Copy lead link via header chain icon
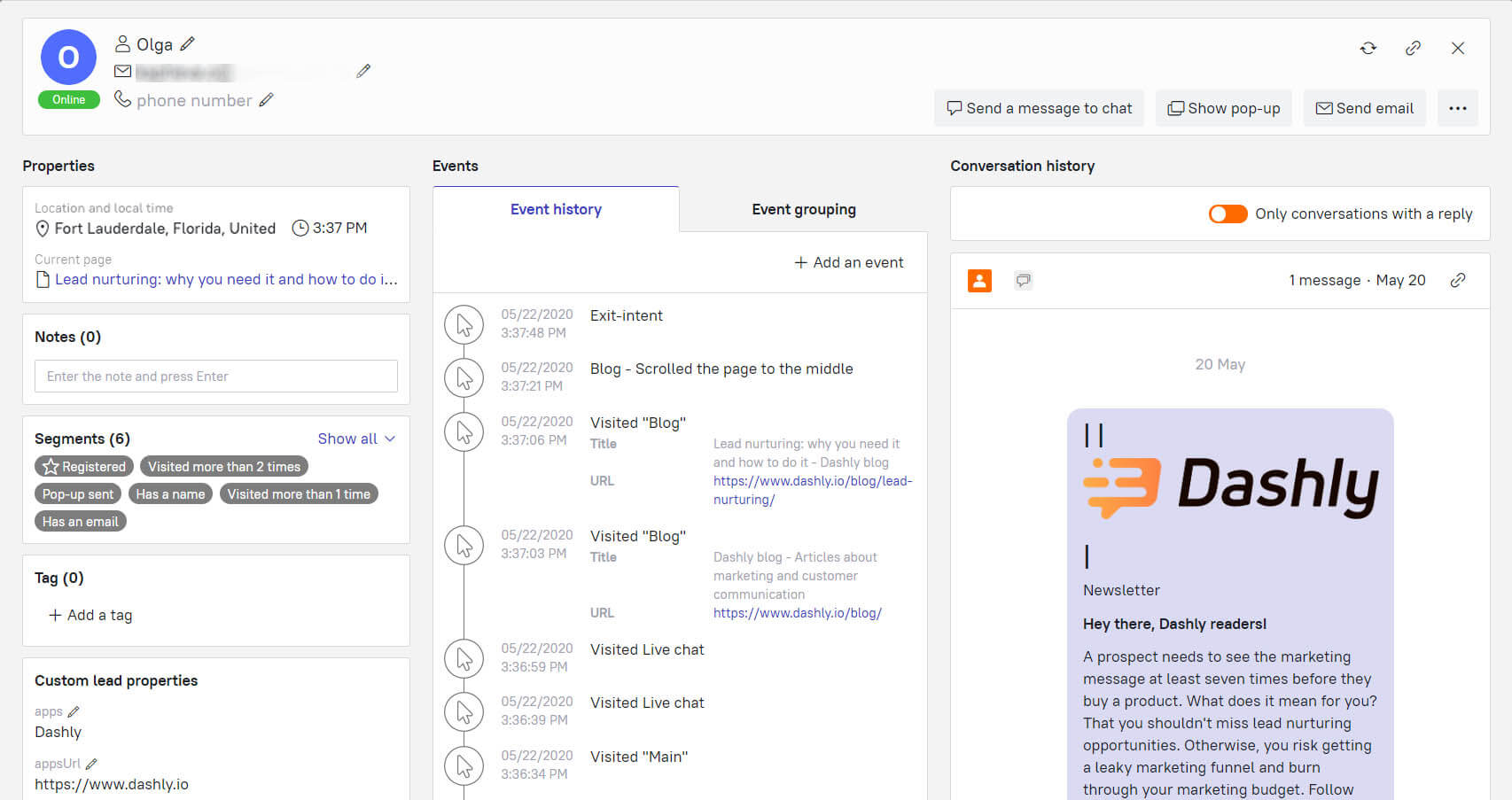The height and width of the screenshot is (800, 1512). tap(1414, 48)
